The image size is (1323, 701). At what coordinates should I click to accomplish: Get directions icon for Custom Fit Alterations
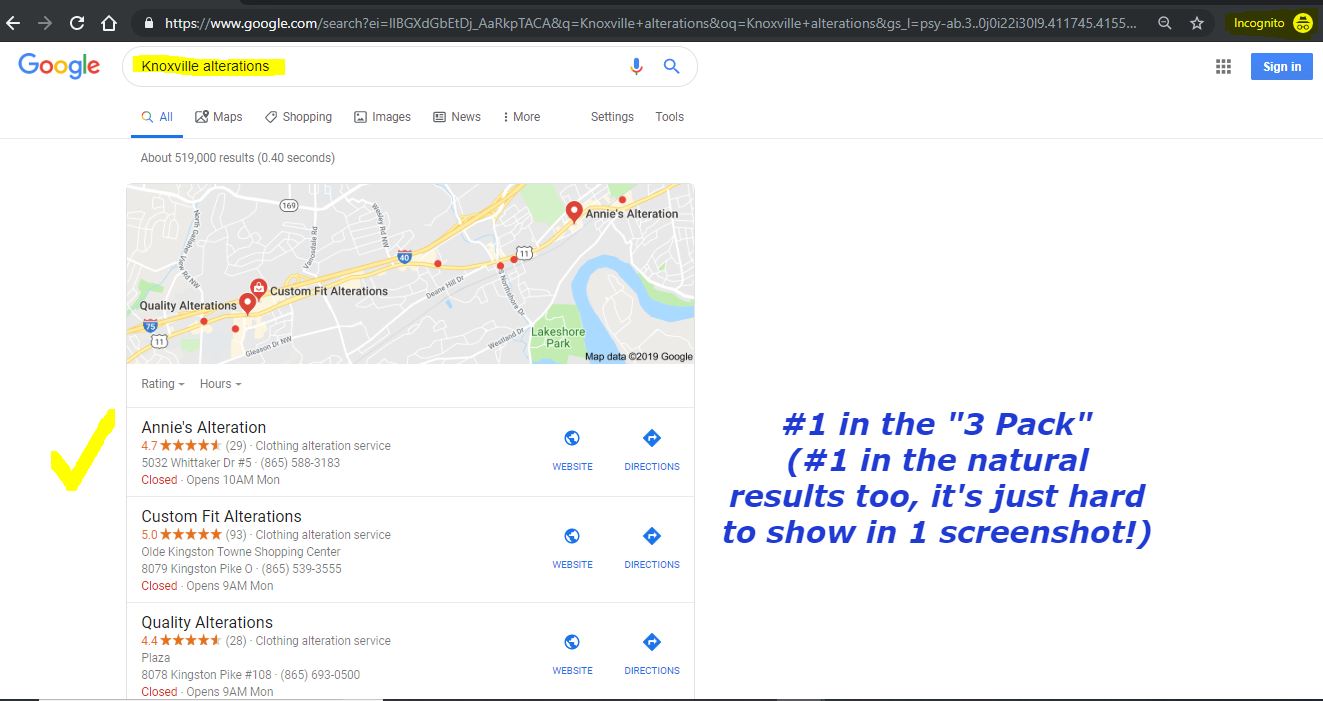click(652, 536)
